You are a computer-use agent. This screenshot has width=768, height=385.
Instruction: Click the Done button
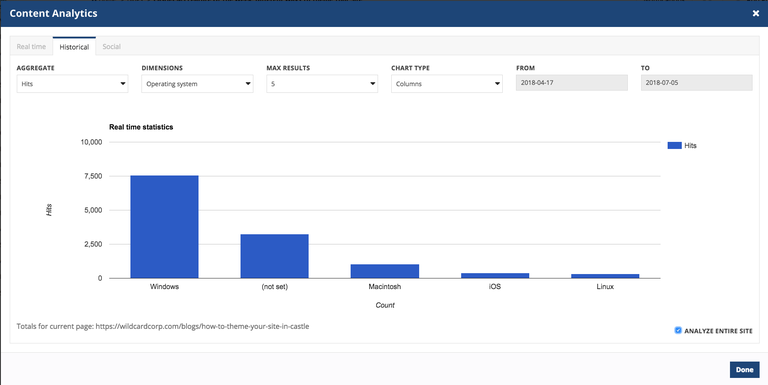[x=744, y=370]
